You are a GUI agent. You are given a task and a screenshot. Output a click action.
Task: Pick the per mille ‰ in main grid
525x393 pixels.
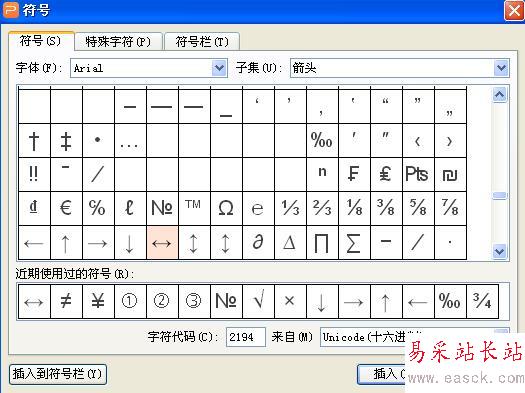[322, 141]
